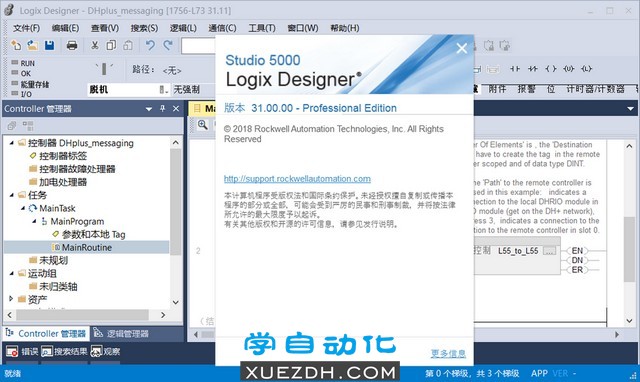The image size is (640, 382).
Task: Open the 通信(C) menu
Action: (x=222, y=28)
